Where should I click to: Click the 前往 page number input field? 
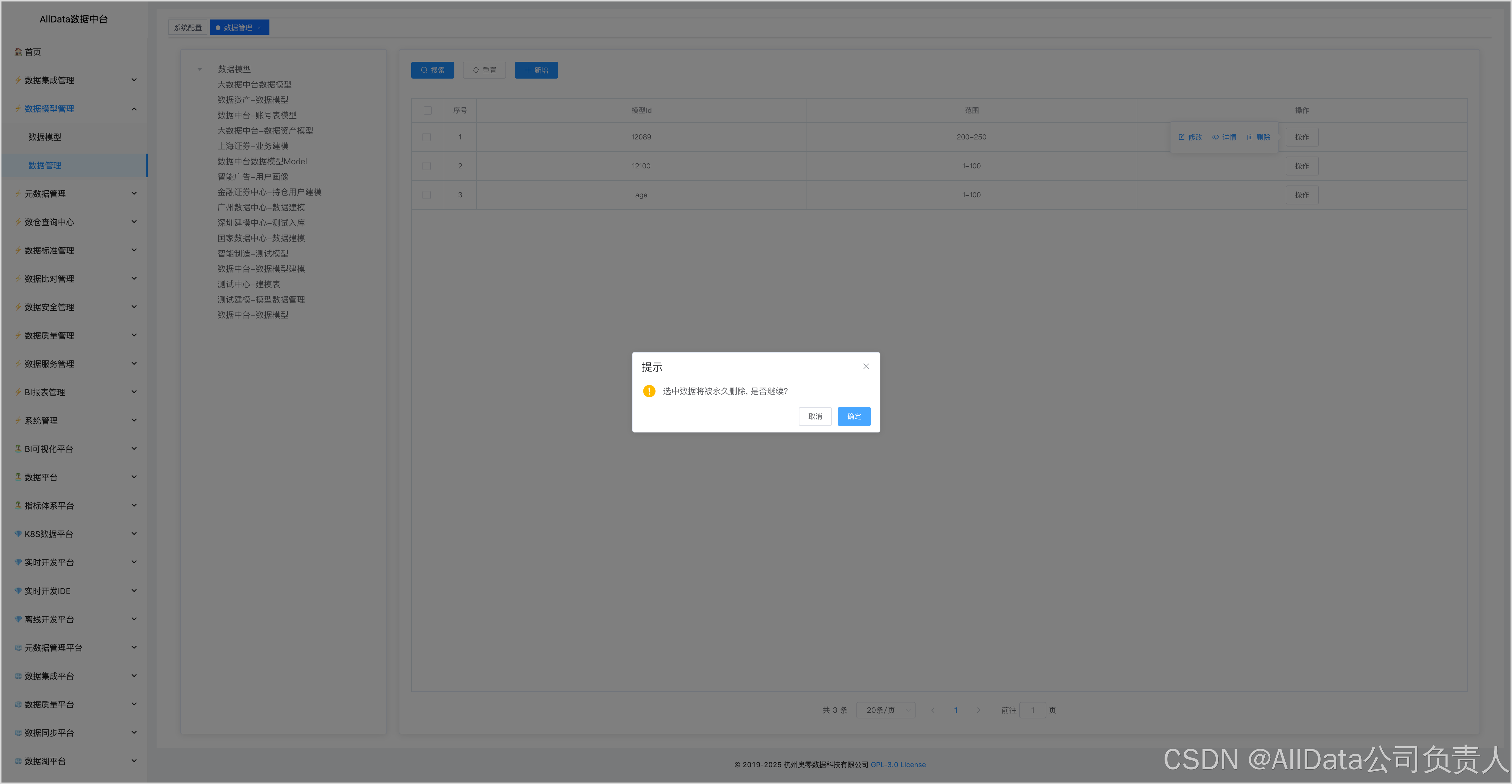click(x=1033, y=710)
